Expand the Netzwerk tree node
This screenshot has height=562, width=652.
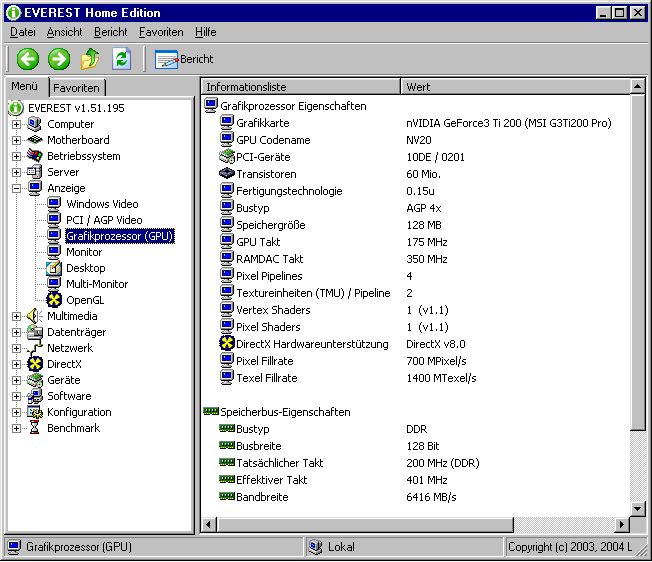tap(16, 348)
